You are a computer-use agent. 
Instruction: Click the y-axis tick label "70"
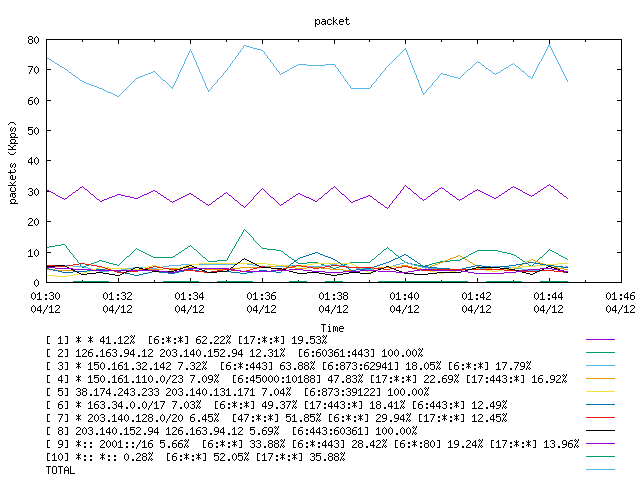point(33,70)
